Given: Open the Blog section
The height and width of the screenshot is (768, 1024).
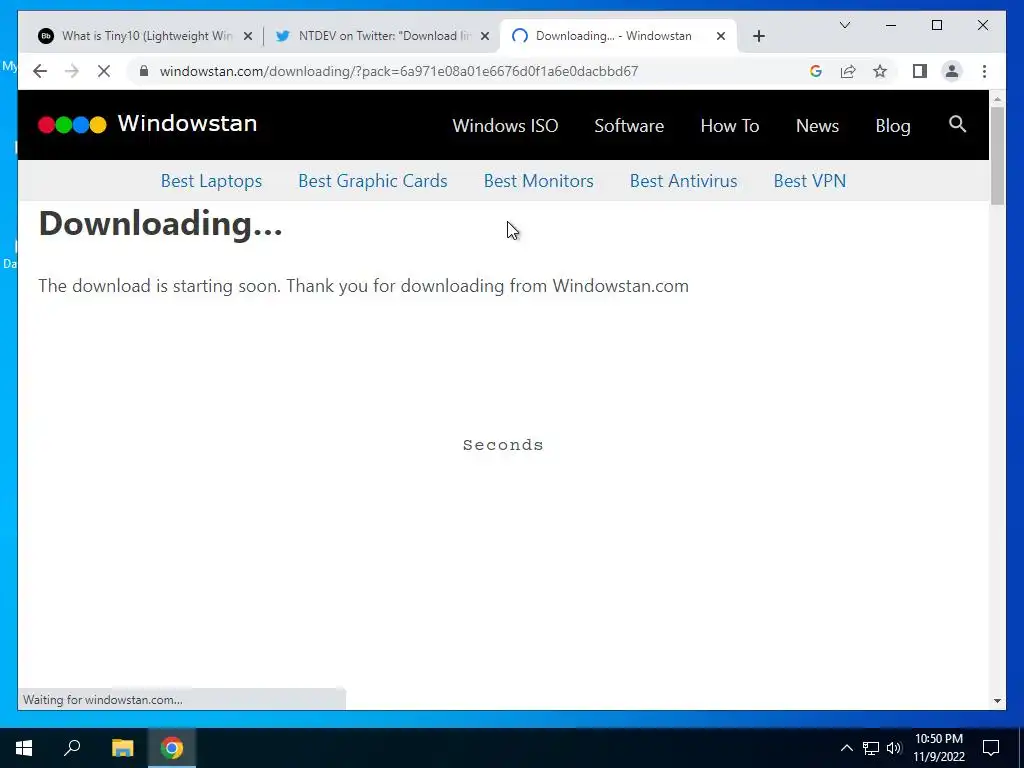Looking at the screenshot, I should 893,125.
